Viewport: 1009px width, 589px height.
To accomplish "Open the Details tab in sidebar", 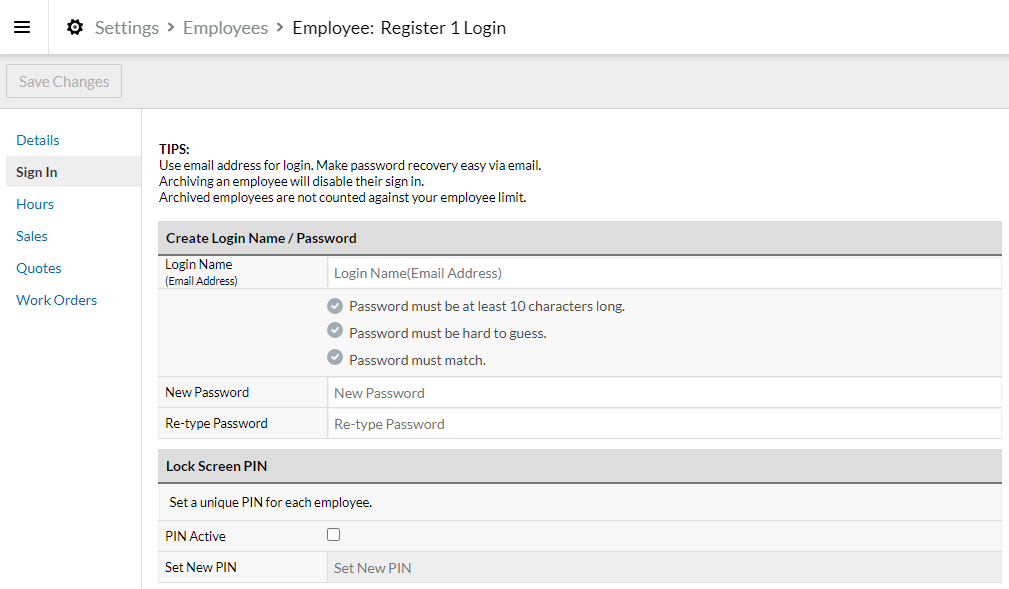I will click(38, 140).
